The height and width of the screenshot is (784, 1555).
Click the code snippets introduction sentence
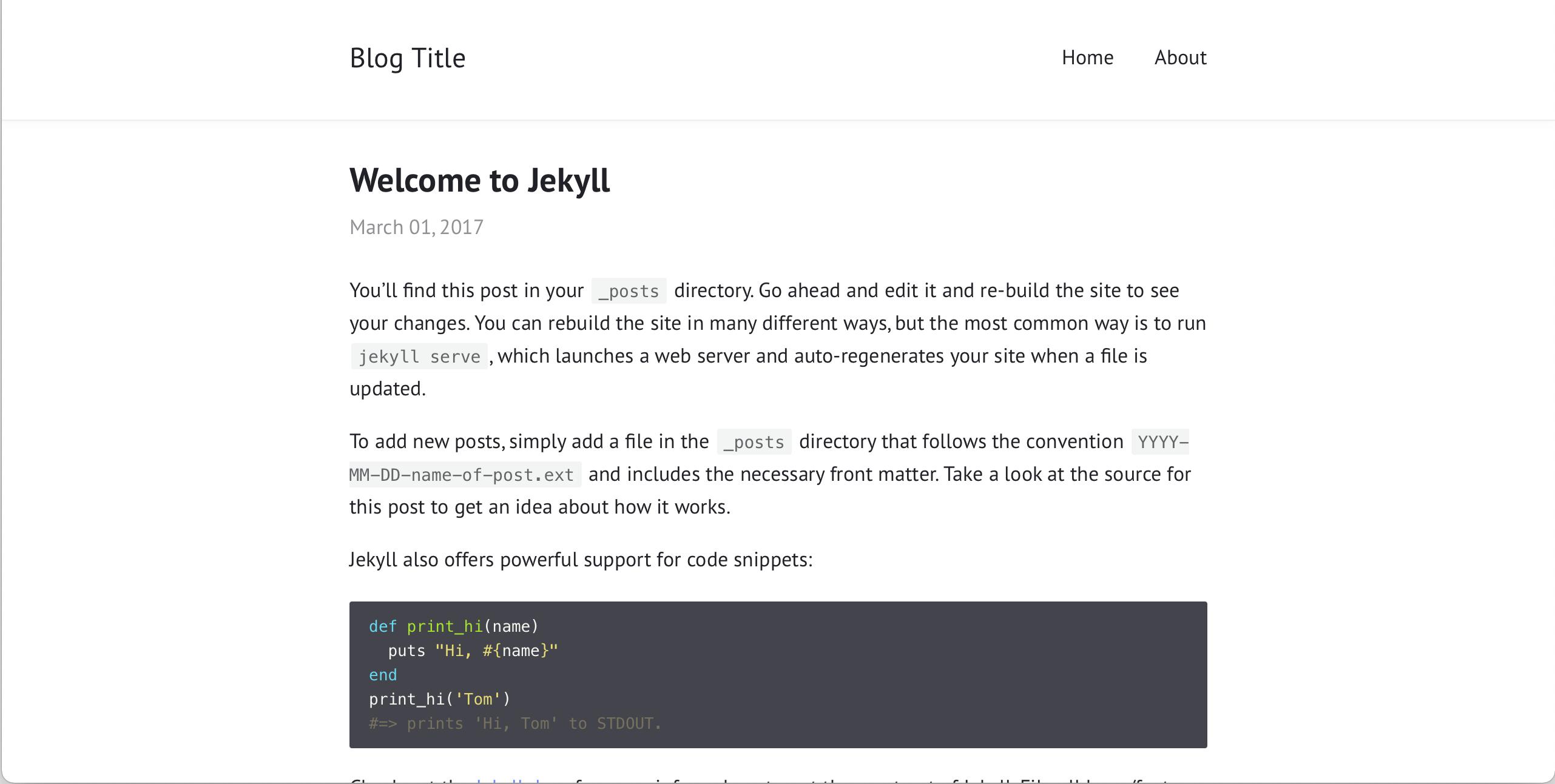tap(580, 560)
